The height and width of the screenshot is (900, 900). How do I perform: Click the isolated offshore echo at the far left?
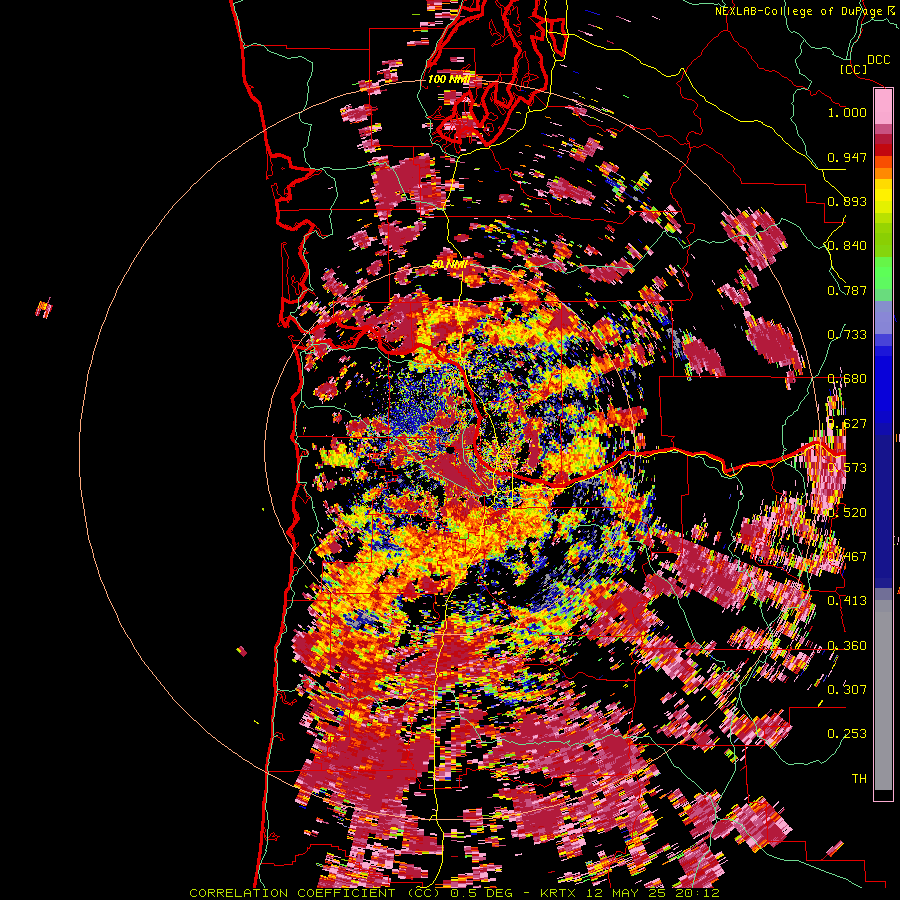pyautogui.click(x=44, y=308)
